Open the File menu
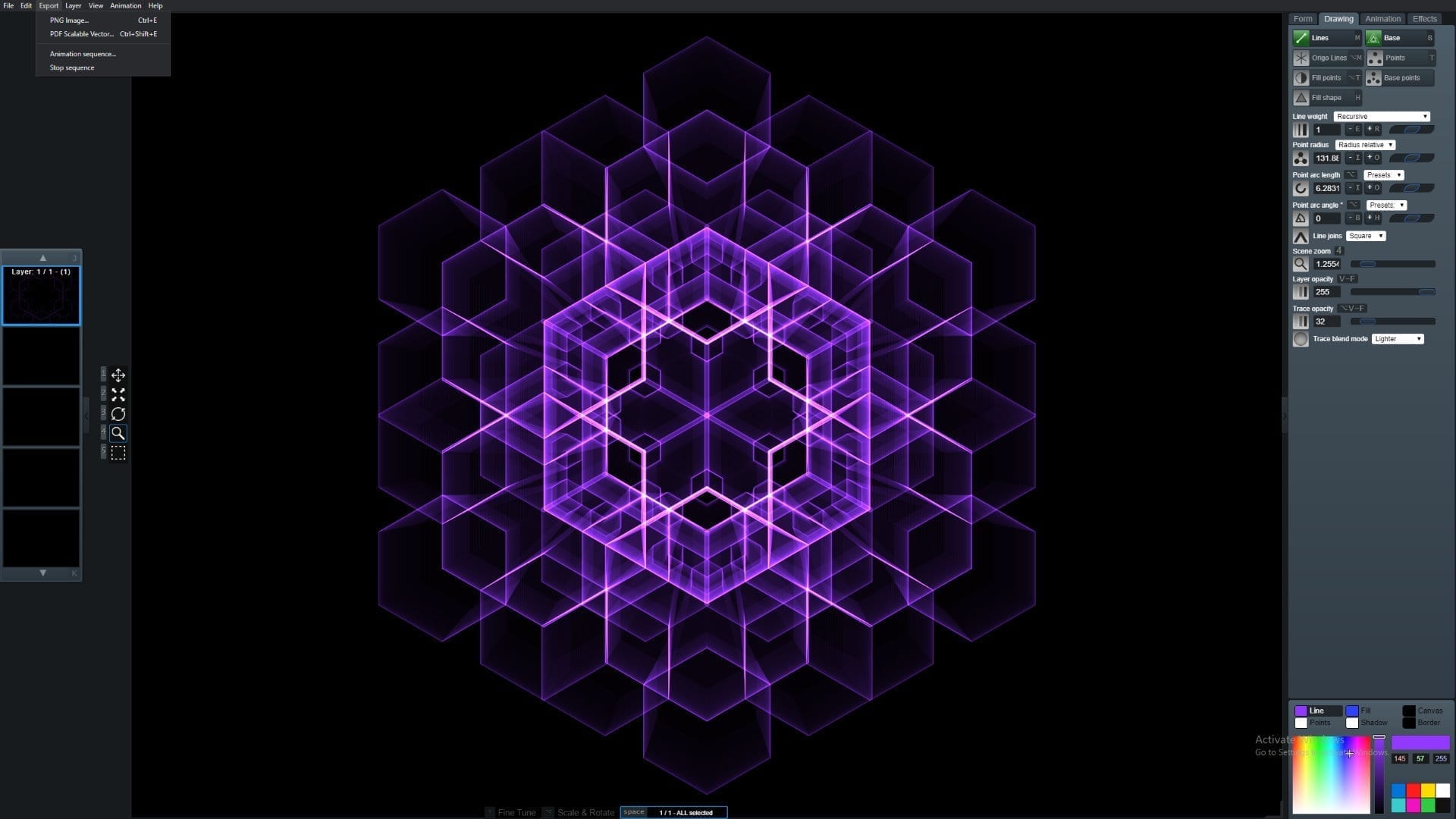Image resolution: width=1456 pixels, height=819 pixels. click(8, 5)
